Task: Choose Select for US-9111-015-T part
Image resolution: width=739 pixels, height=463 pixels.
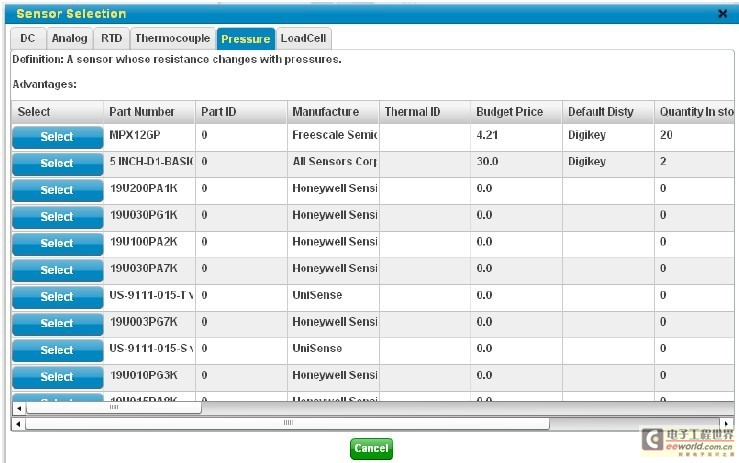Action: click(57, 297)
